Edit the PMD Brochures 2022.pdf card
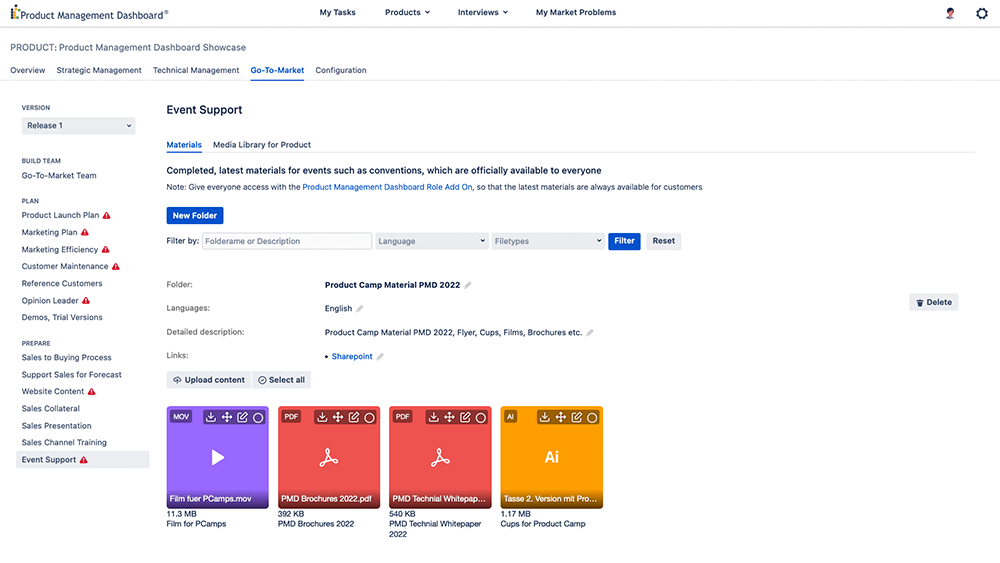The width and height of the screenshot is (1000, 563). click(x=354, y=417)
